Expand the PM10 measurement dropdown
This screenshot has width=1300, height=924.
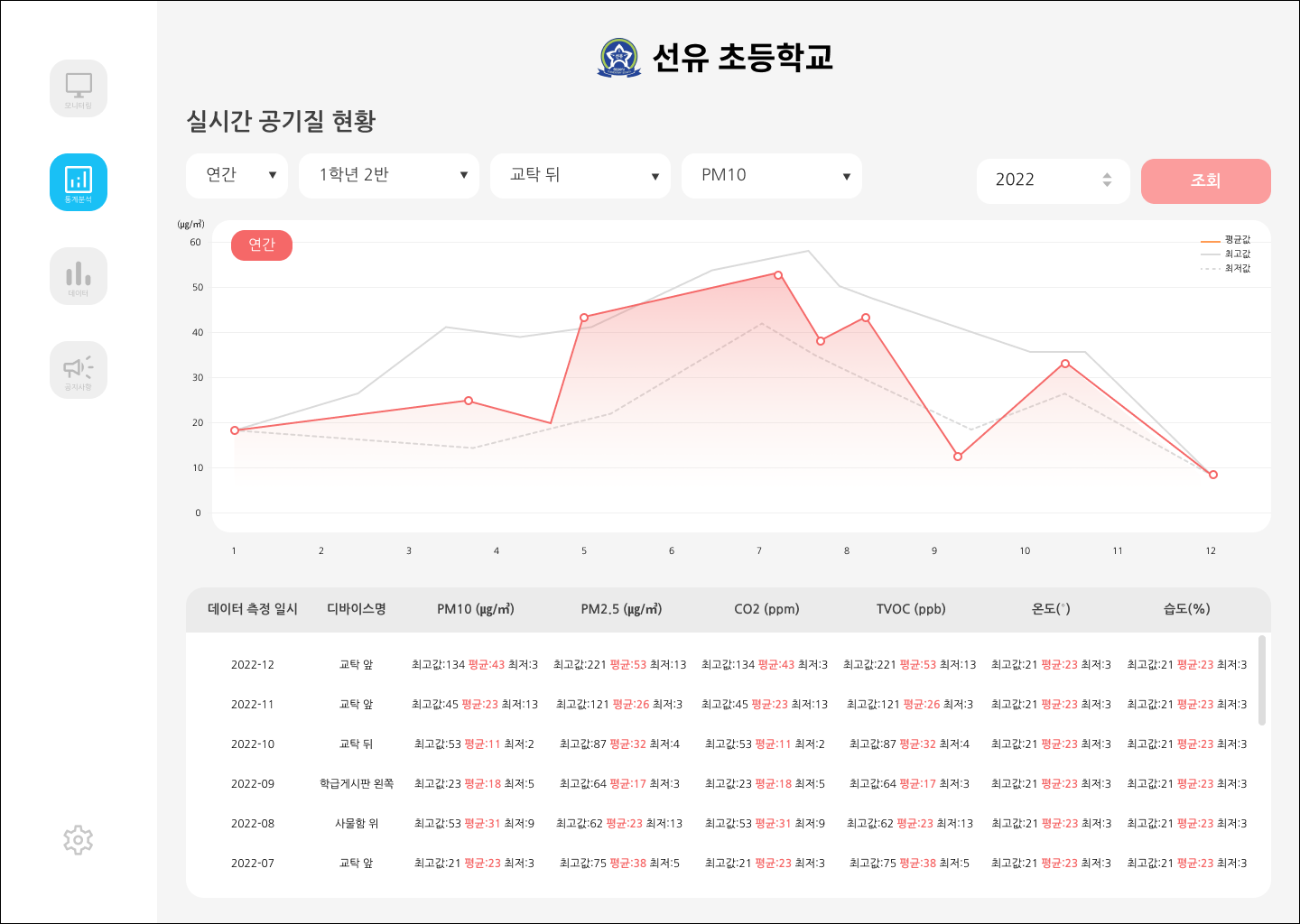(772, 175)
